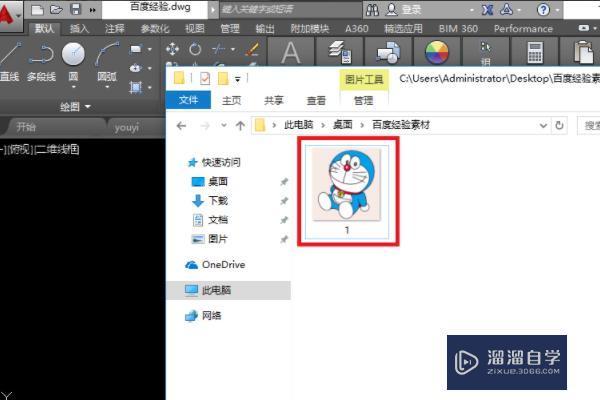Image resolution: width=600 pixels, height=400 pixels.
Task: Click the Erase tool icon
Action: (253, 49)
